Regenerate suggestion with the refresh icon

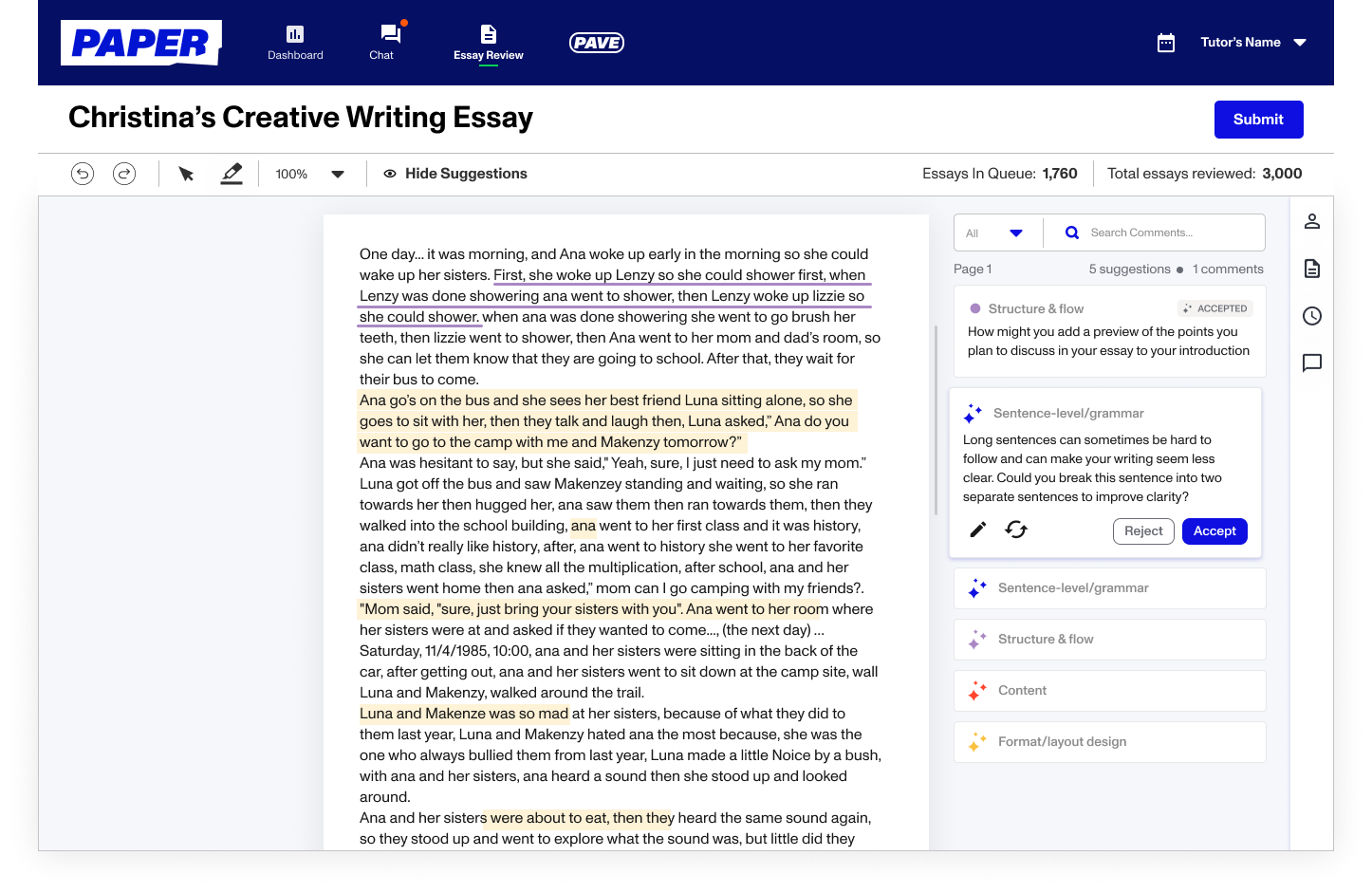click(1016, 530)
